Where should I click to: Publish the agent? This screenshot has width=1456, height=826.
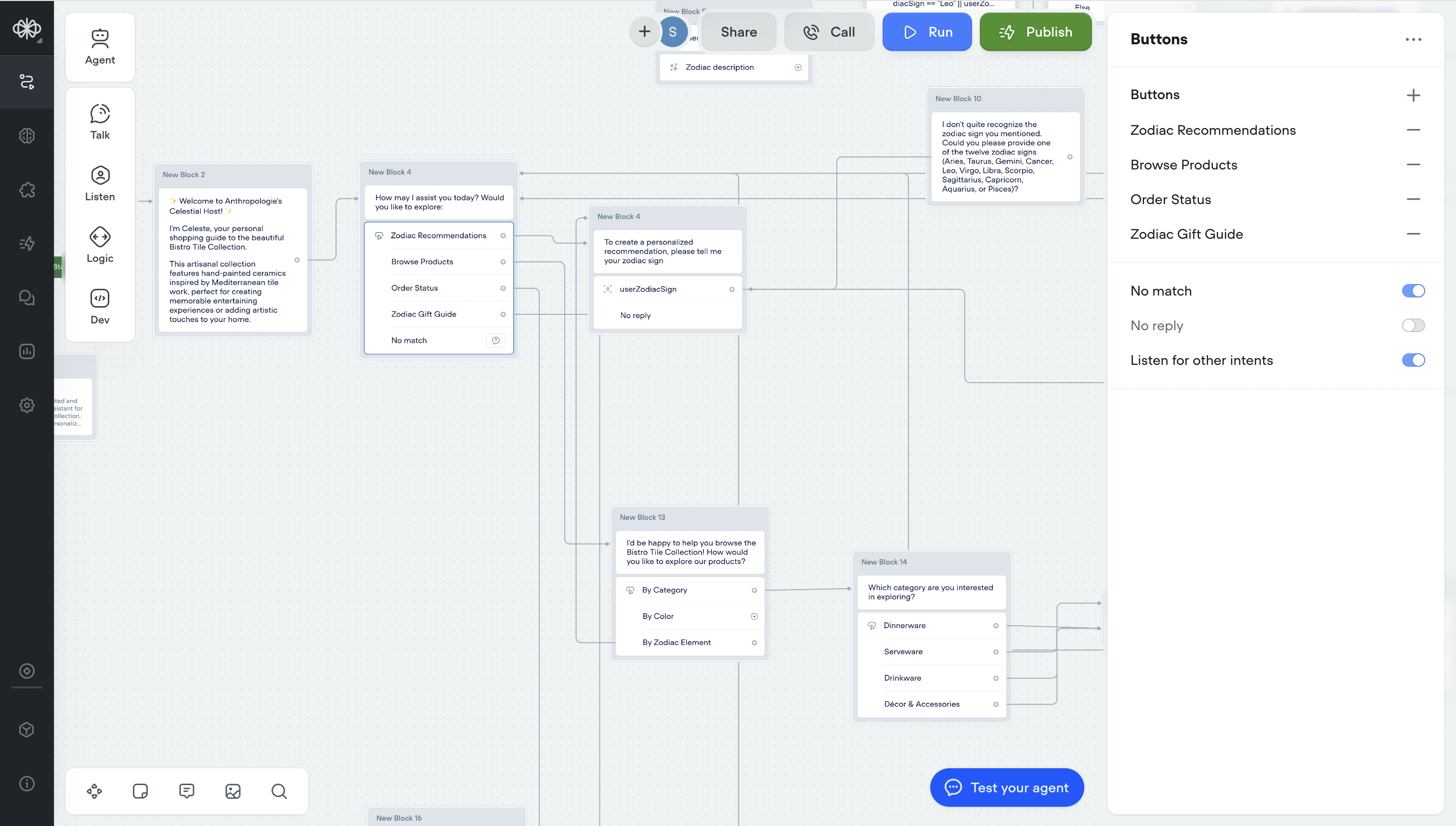pos(1035,32)
